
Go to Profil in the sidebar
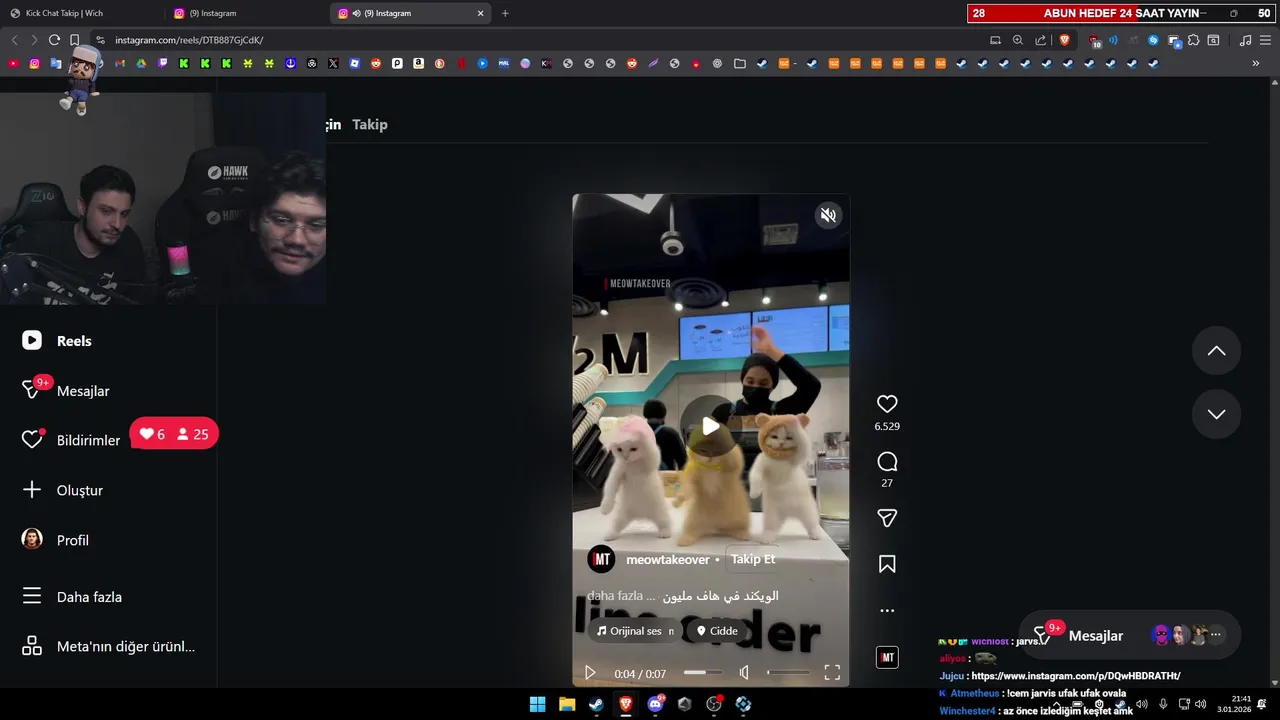[55, 540]
